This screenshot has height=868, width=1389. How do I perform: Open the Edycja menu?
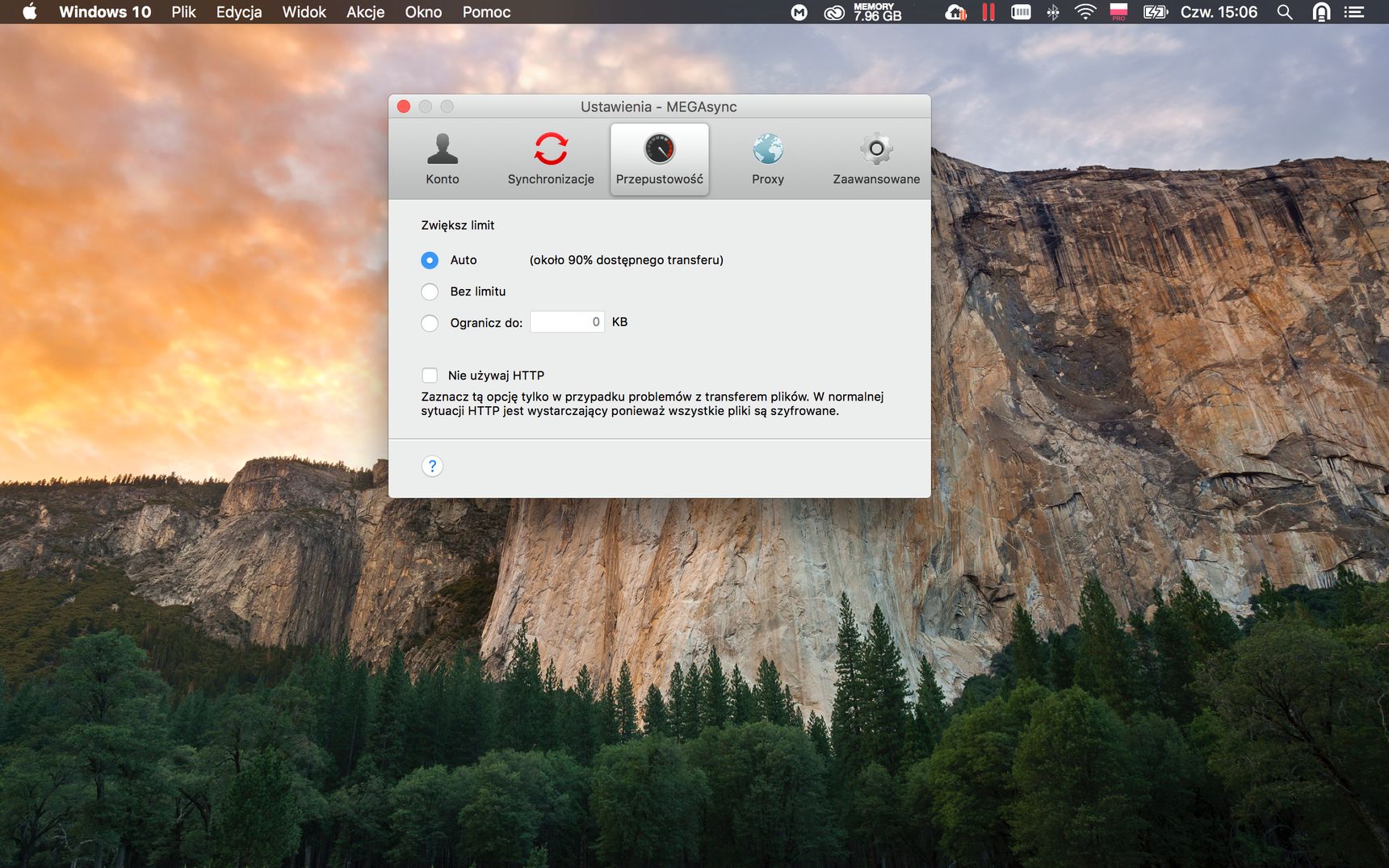click(x=239, y=12)
